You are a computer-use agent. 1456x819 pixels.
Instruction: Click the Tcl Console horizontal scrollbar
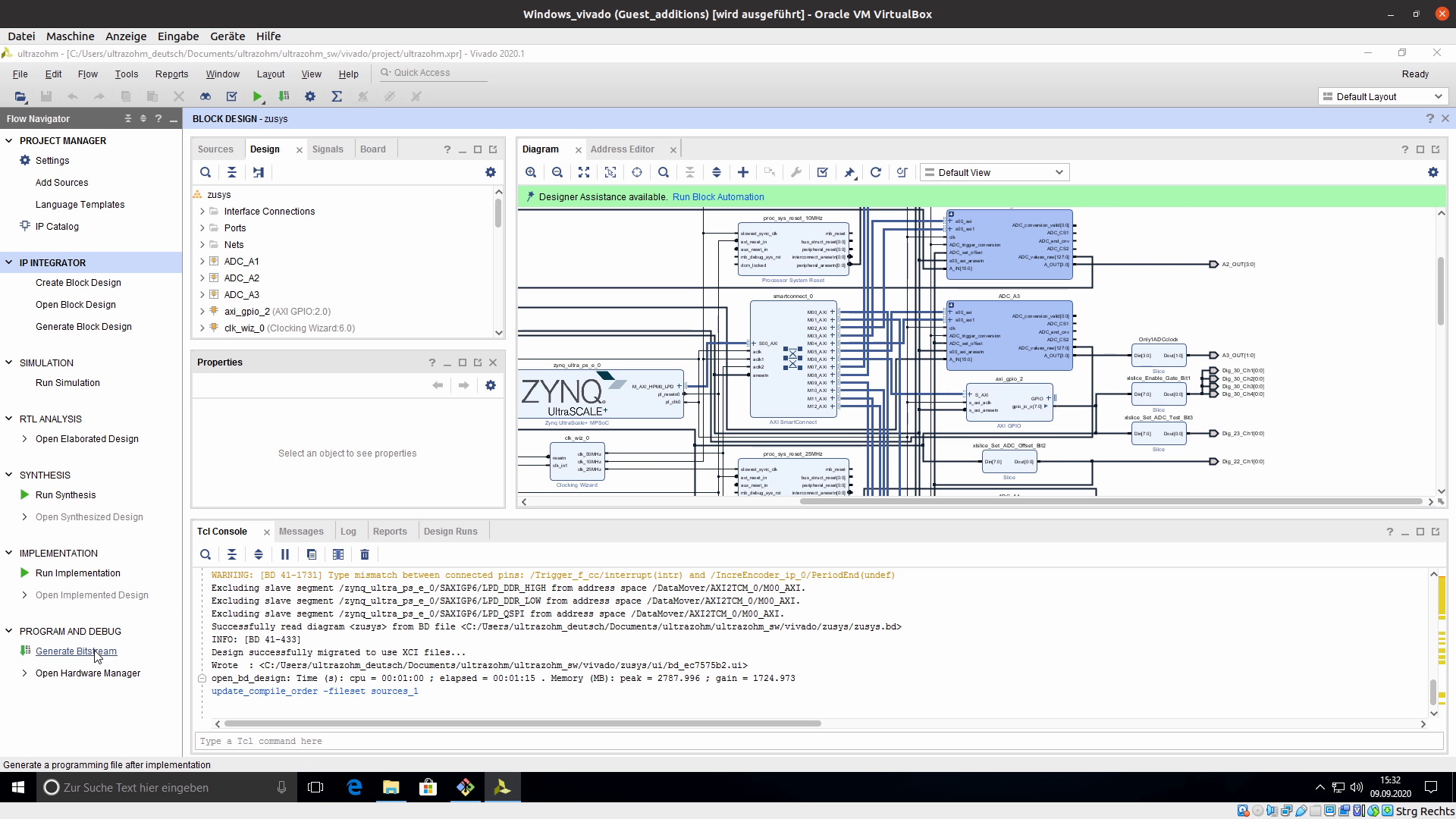click(x=522, y=723)
